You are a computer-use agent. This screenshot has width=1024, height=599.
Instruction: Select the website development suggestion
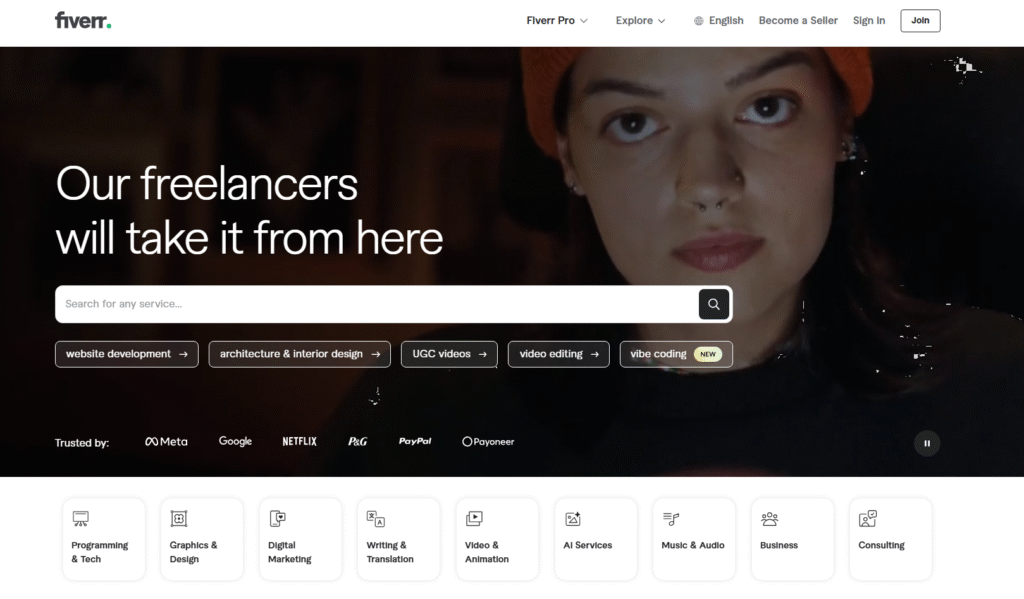(127, 354)
